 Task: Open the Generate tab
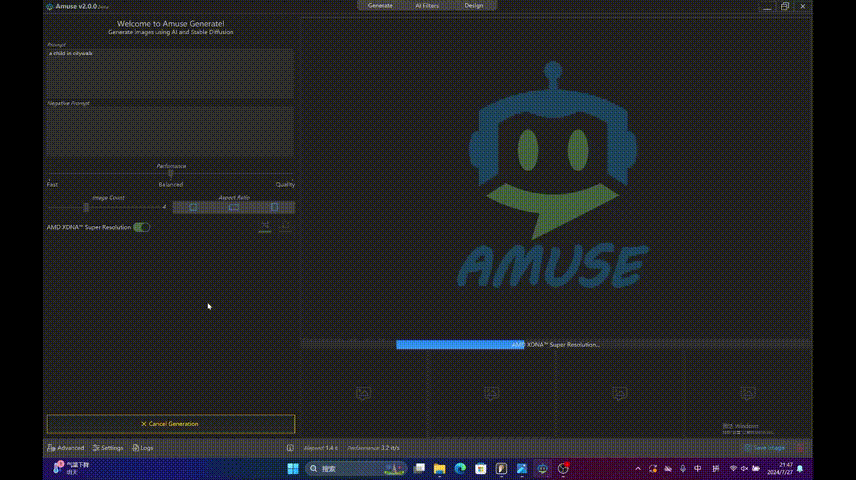coord(380,6)
